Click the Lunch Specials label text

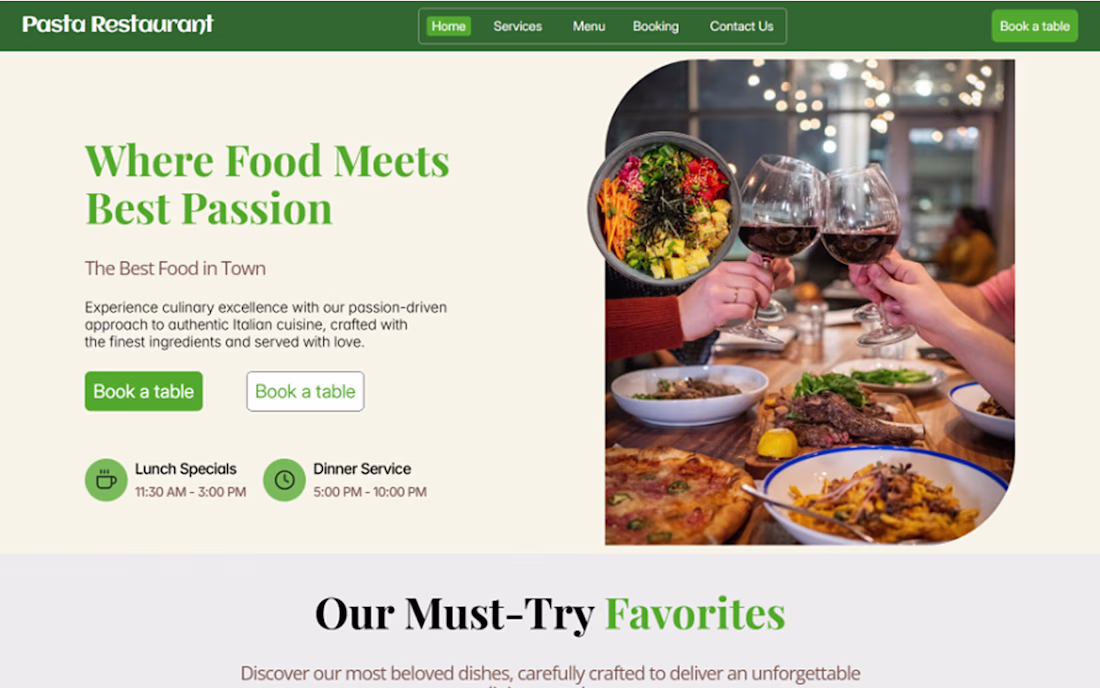click(x=186, y=468)
